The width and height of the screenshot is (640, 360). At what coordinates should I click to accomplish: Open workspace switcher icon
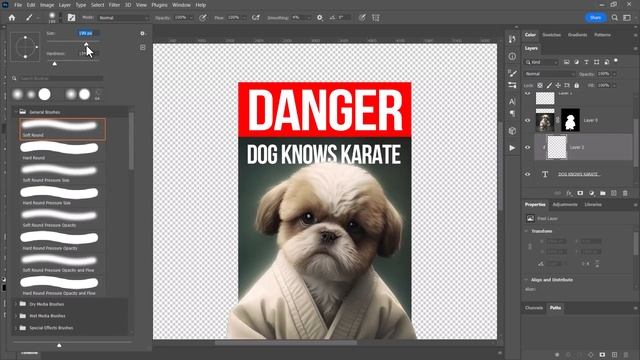(627, 18)
